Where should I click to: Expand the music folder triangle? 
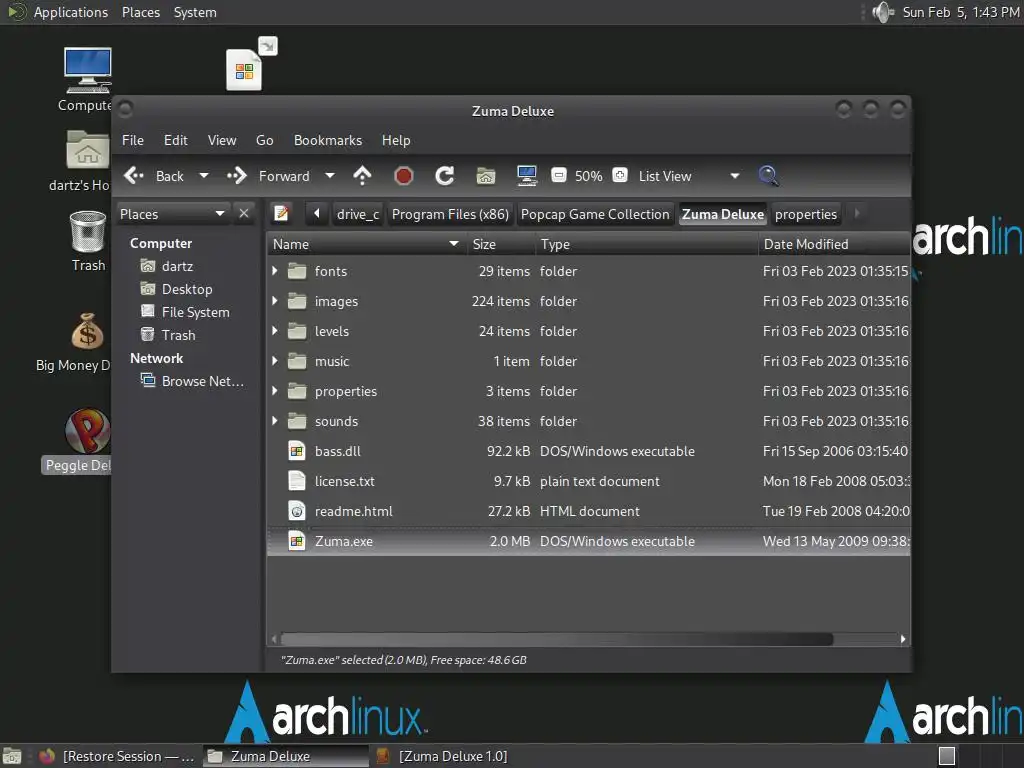click(x=275, y=361)
